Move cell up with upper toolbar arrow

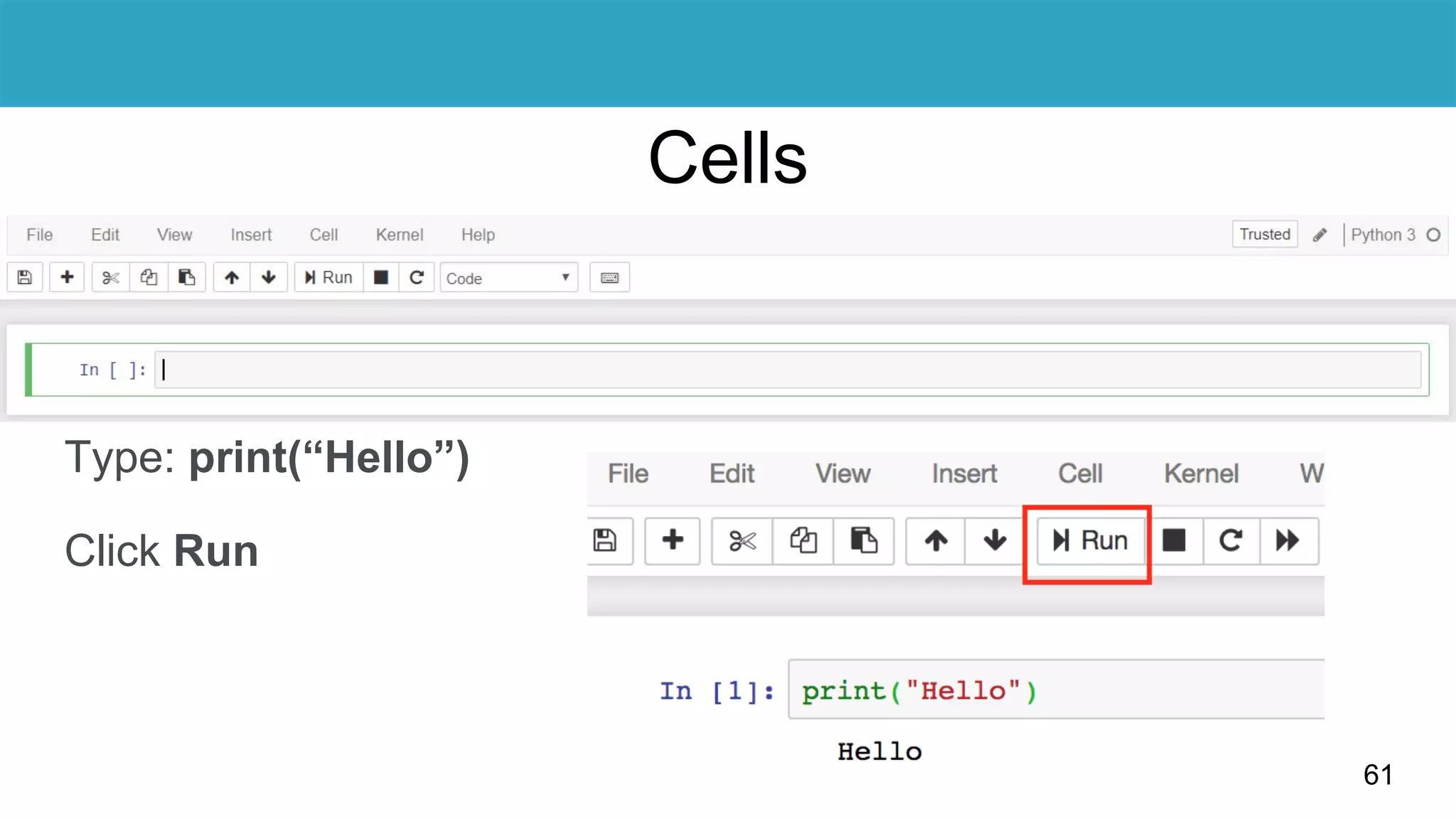232,277
